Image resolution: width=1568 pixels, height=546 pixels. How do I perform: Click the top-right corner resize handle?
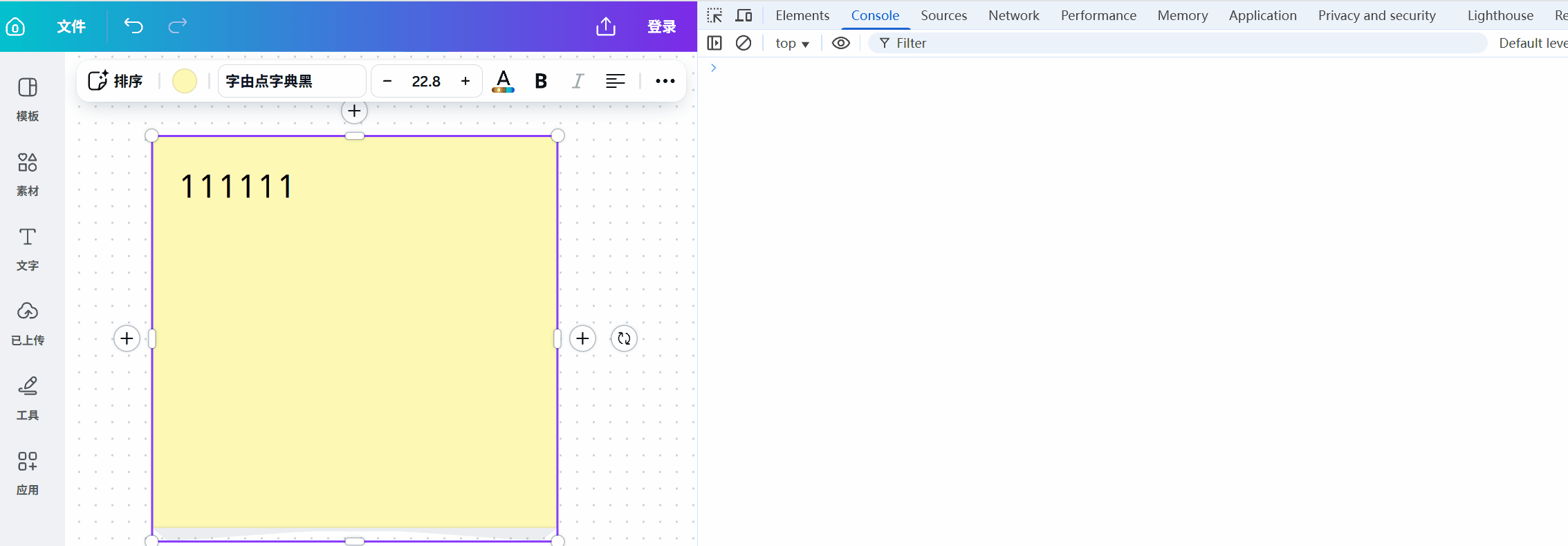pos(557,136)
